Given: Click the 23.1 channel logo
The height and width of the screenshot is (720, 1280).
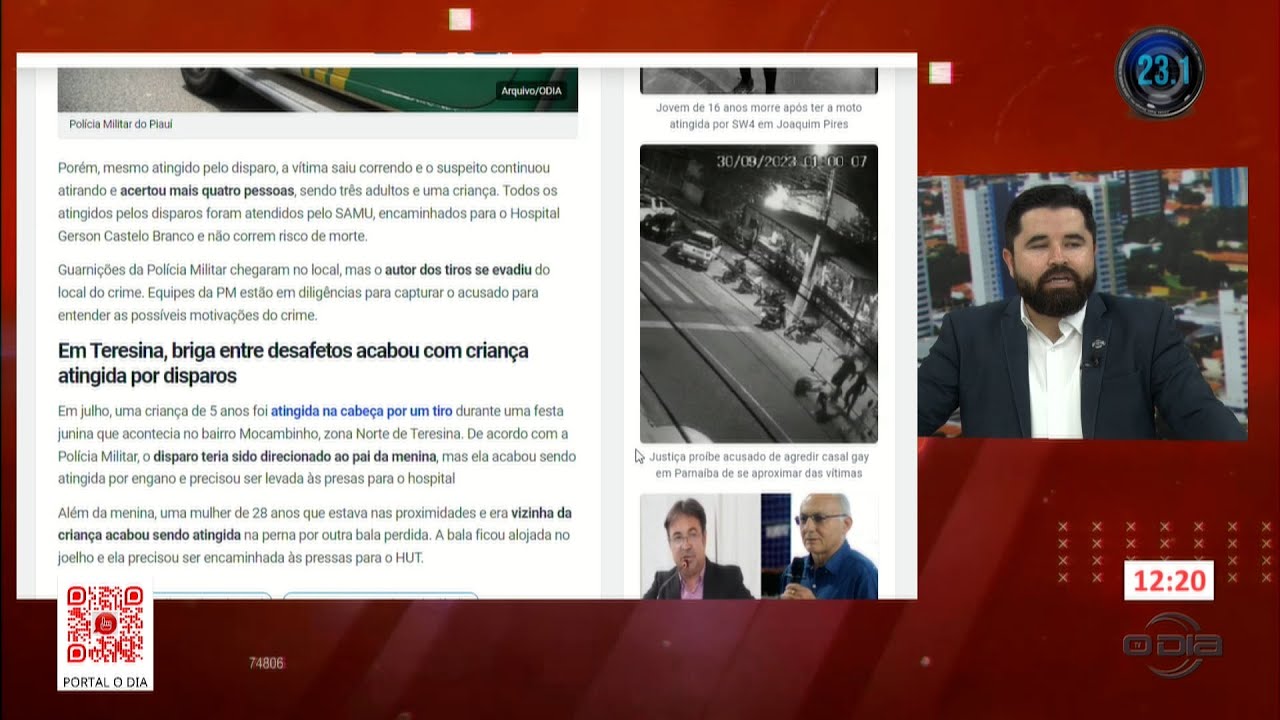Looking at the screenshot, I should pos(1160,73).
